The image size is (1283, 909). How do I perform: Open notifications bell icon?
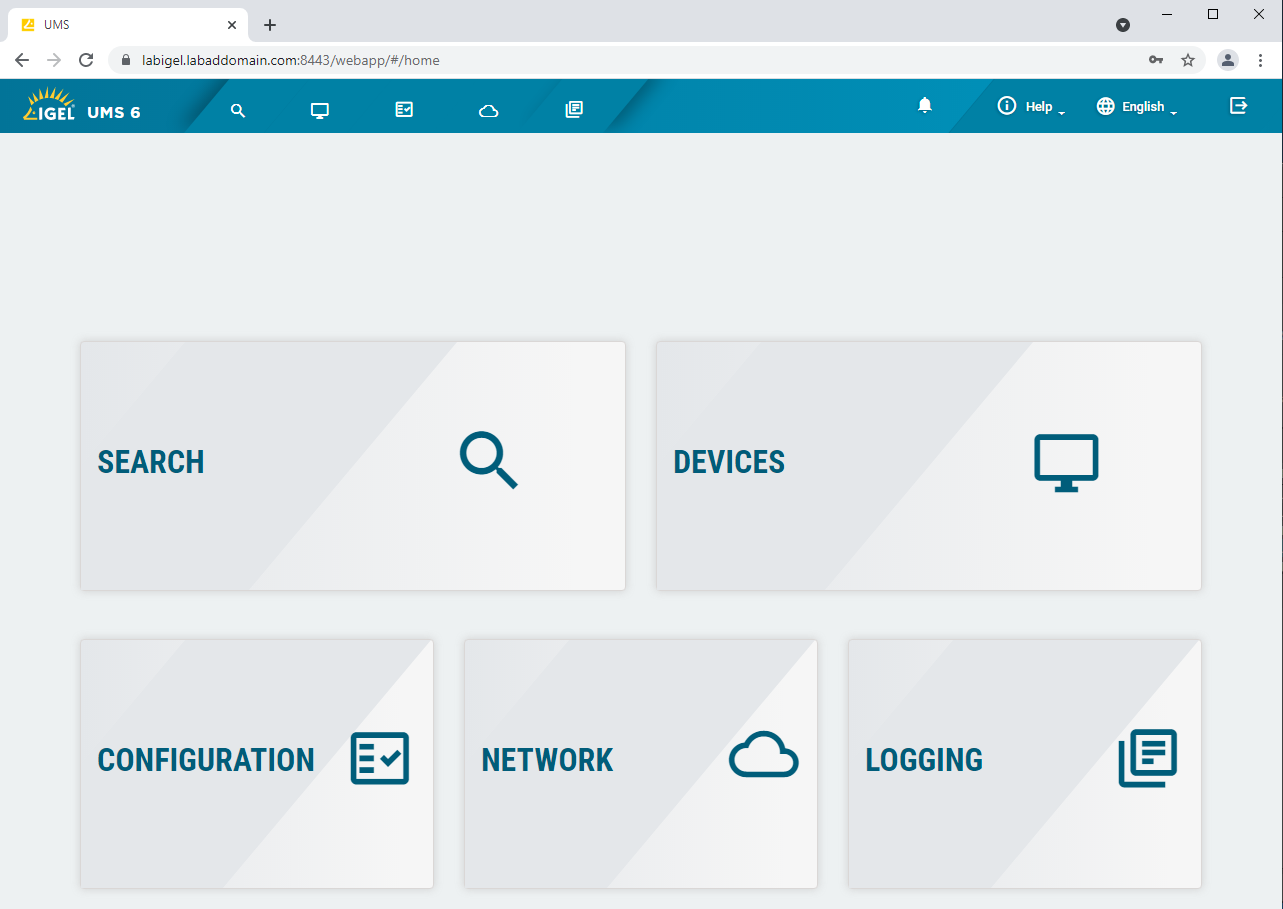[925, 106]
